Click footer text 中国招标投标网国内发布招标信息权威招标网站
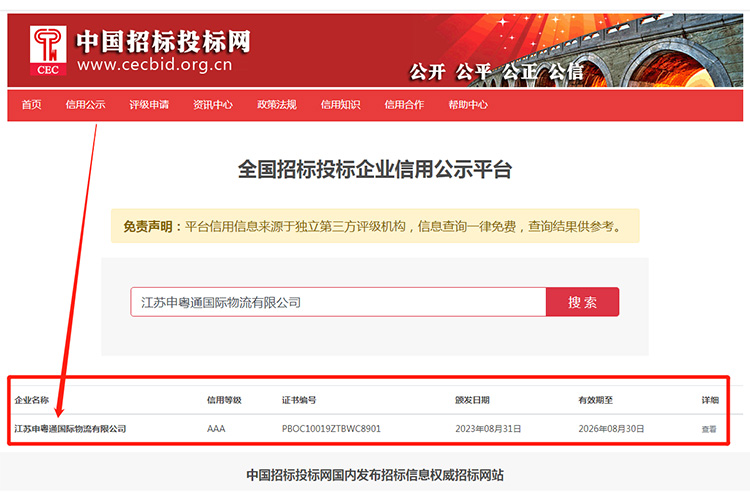Viewport: 750px width, 500px height. (x=375, y=475)
